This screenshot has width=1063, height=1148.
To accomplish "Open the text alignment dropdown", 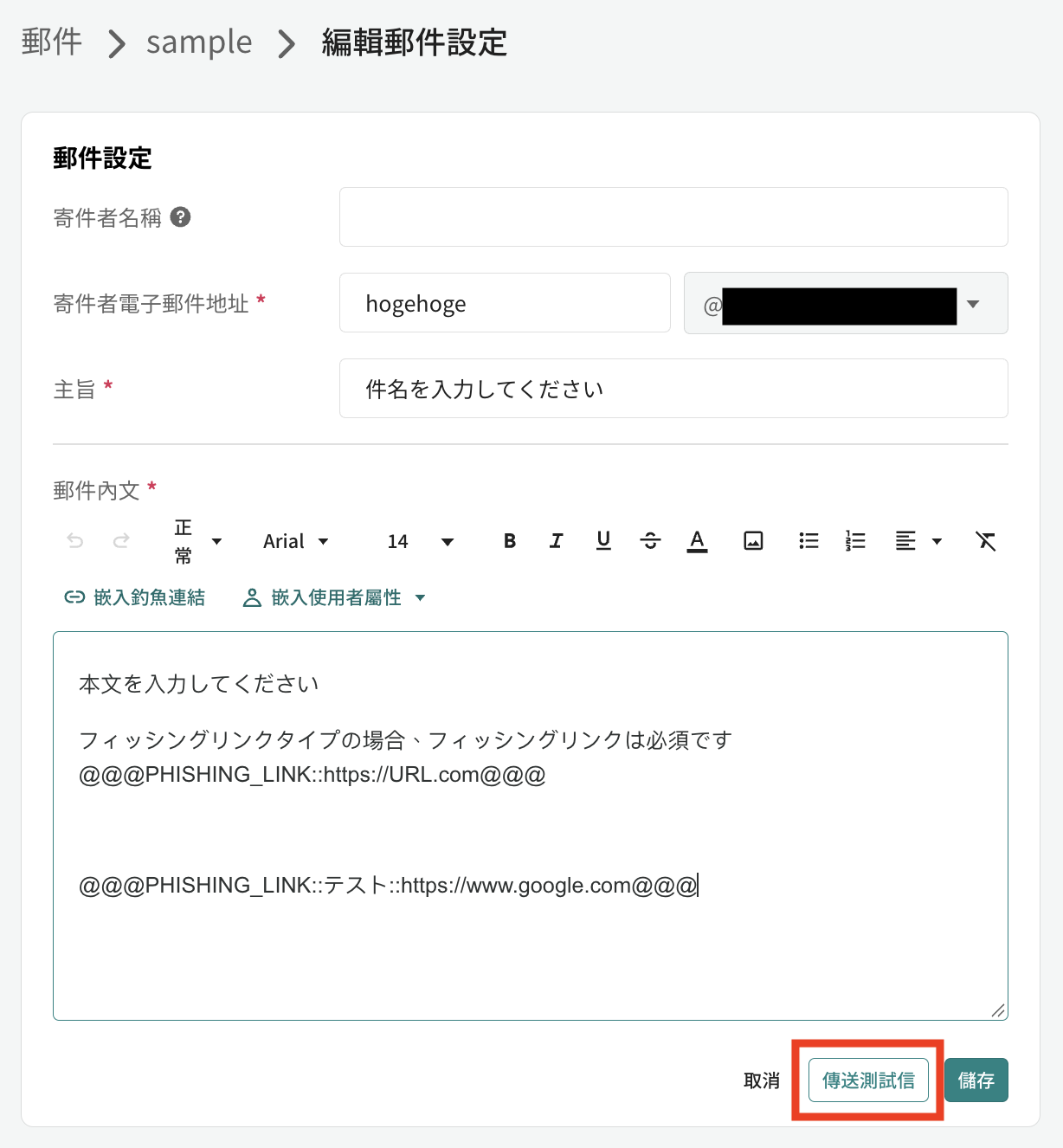I will [x=918, y=541].
